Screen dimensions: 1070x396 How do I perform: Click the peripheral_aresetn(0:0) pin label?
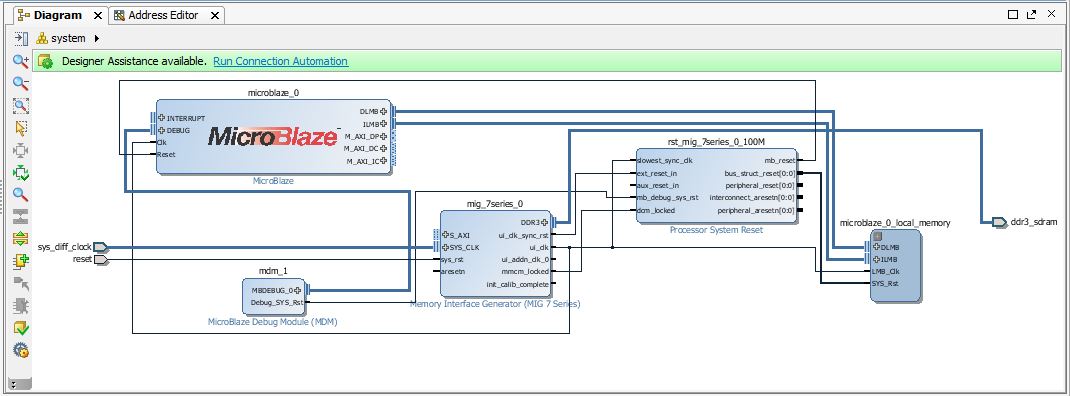(x=755, y=210)
